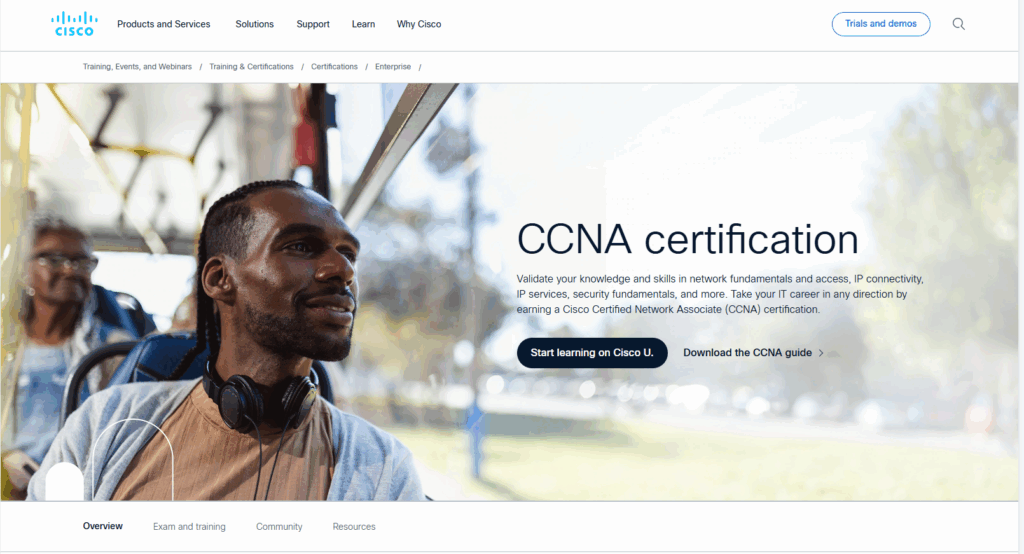The height and width of the screenshot is (554, 1024).
Task: Open the Certifications breadcrumb link
Action: point(334,67)
